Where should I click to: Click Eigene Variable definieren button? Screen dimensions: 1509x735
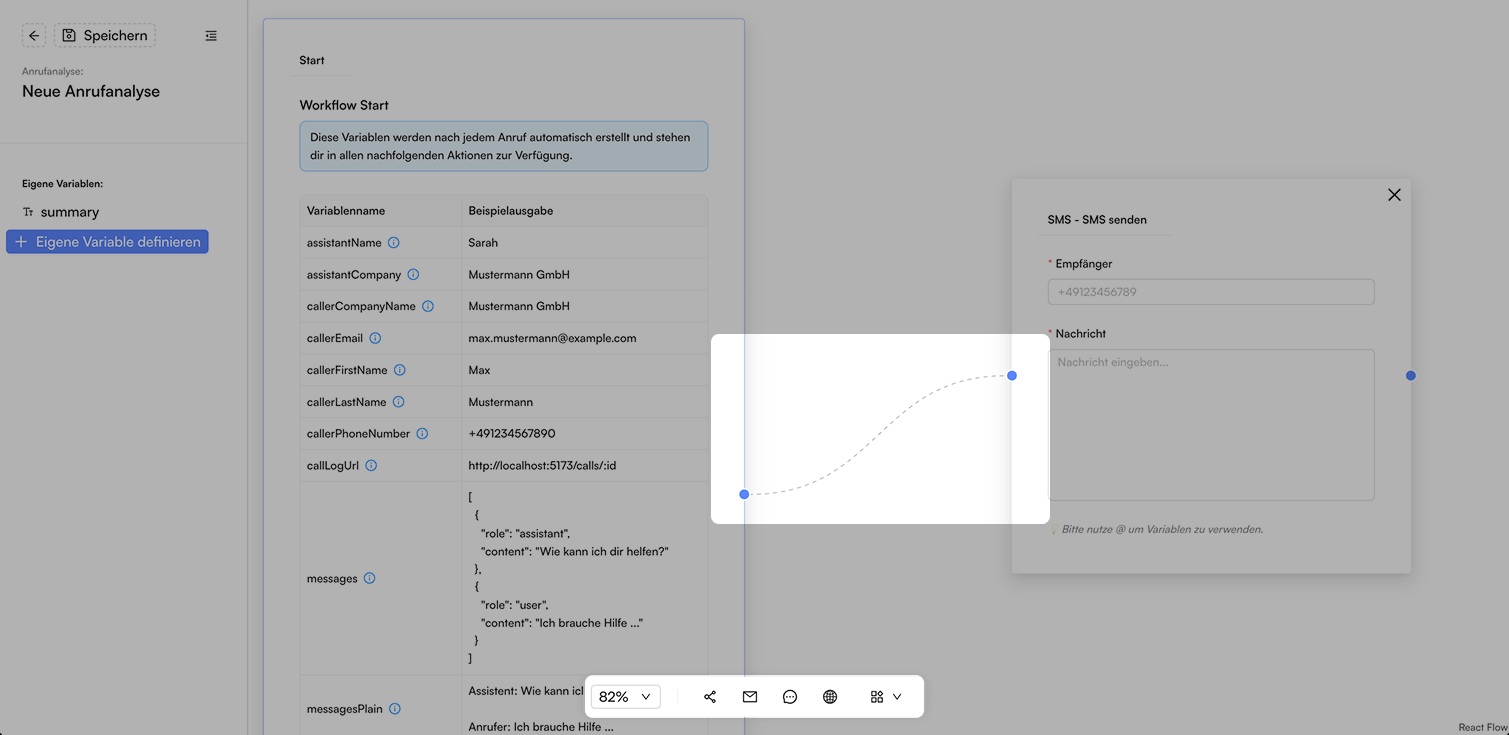coord(107,242)
